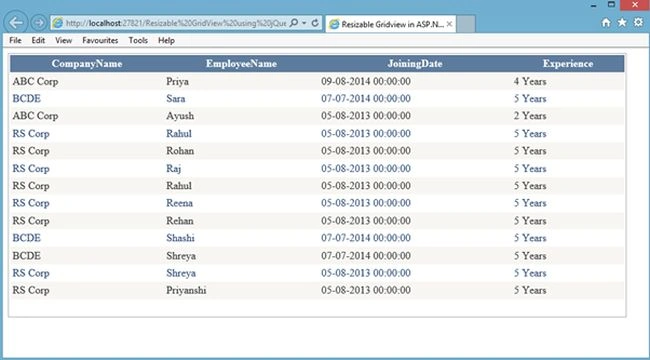
Task: Click RS Corp in Raj's row
Action: 31,168
